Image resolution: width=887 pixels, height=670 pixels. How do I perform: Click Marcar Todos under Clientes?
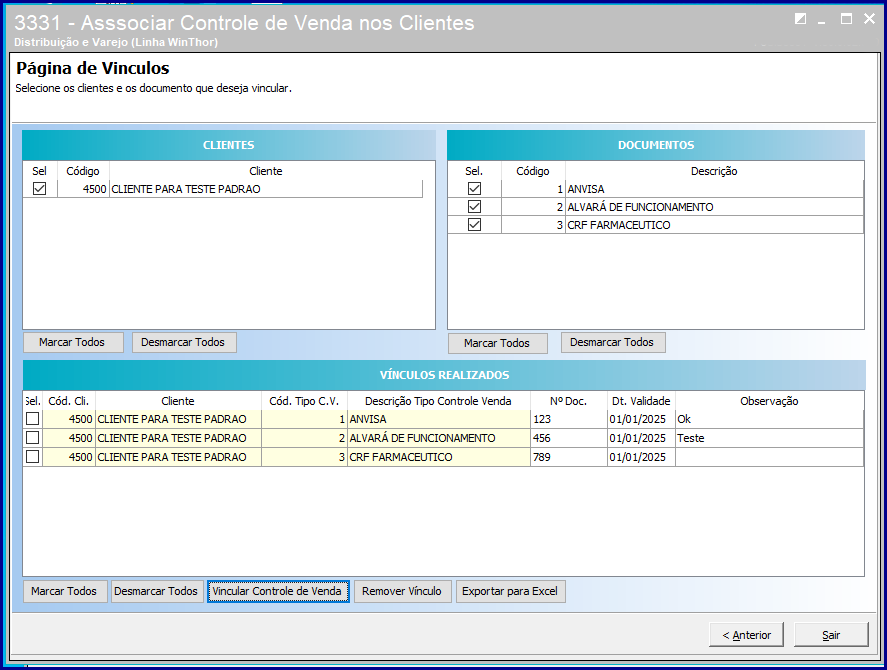(x=73, y=342)
